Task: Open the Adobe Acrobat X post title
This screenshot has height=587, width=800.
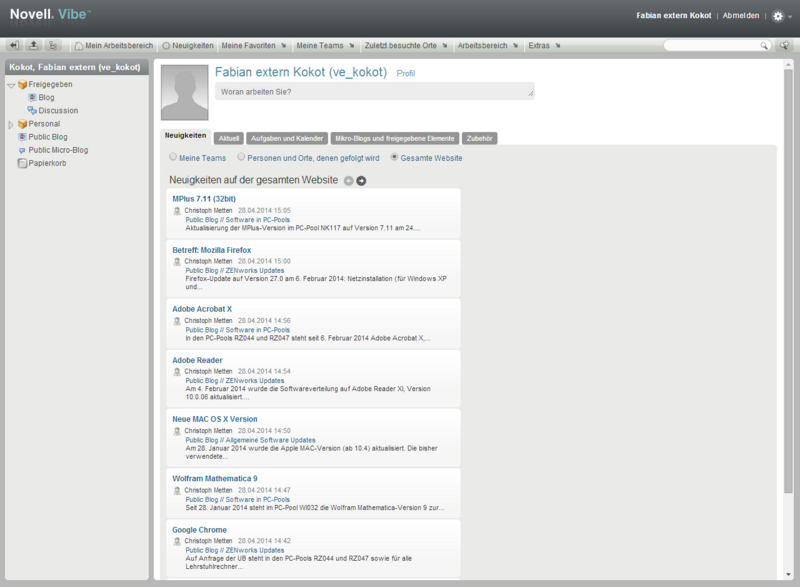Action: click(202, 309)
